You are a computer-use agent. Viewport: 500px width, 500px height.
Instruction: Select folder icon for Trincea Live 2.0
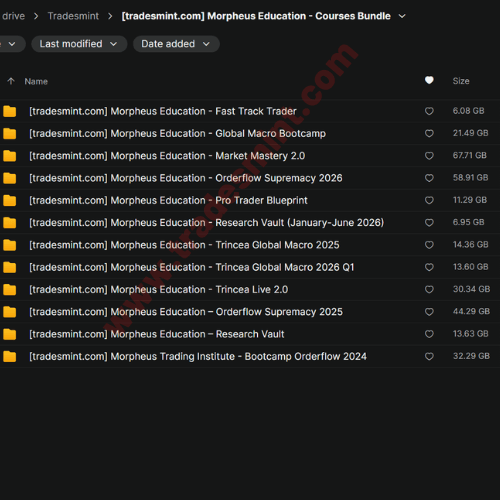[10, 290]
